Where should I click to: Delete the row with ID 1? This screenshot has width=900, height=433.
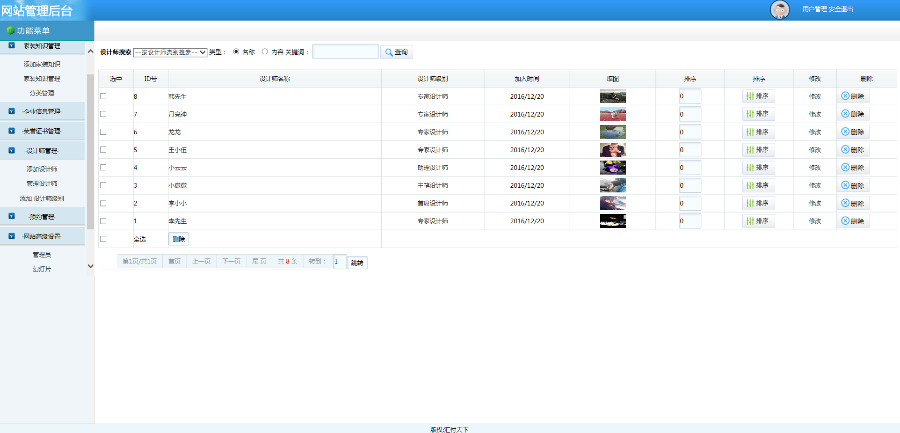[853, 221]
